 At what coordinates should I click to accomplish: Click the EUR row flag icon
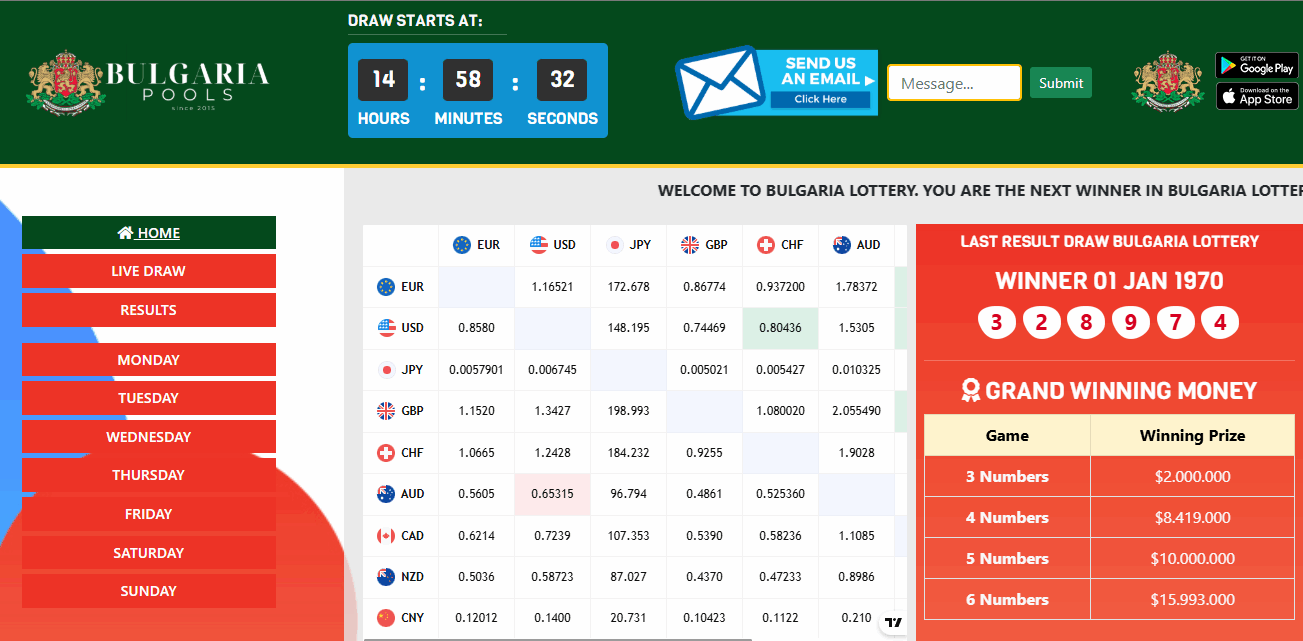386,287
